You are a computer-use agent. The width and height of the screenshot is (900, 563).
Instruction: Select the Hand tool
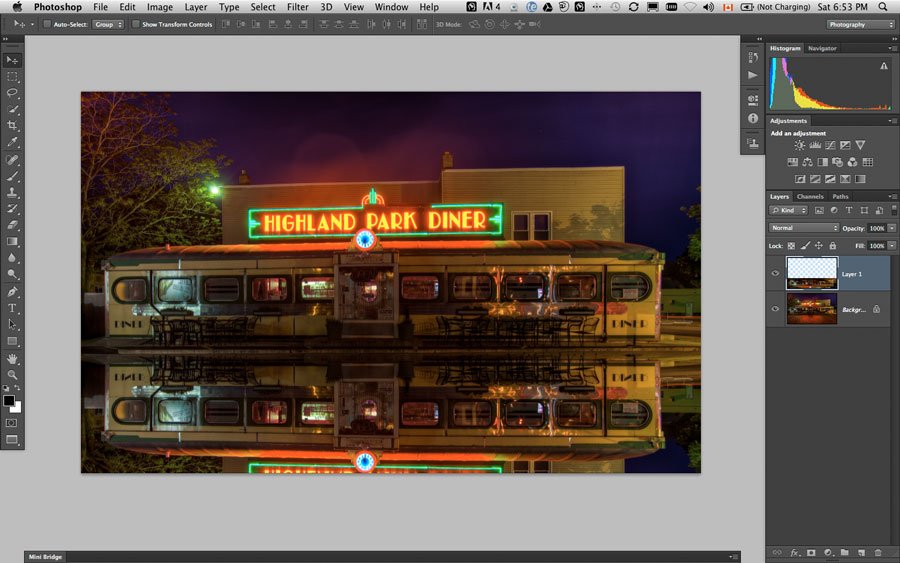pos(12,359)
